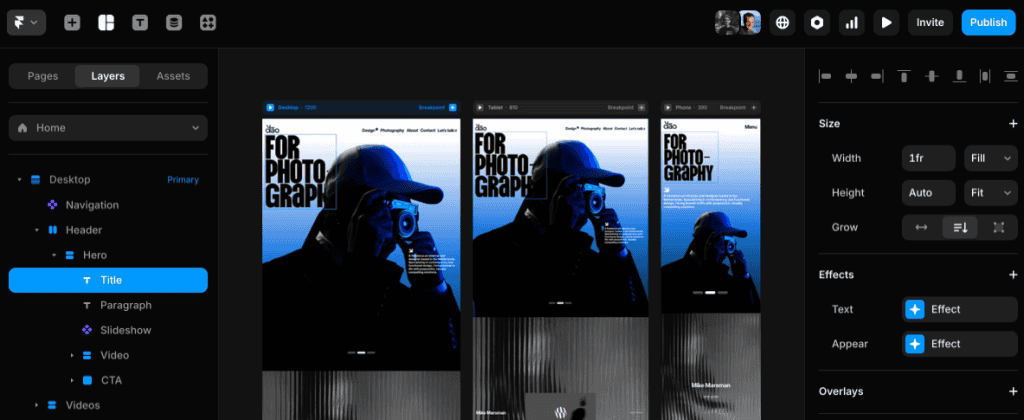Open the Analytics bar chart icon
Image resolution: width=1024 pixels, height=420 pixels.
coord(852,22)
